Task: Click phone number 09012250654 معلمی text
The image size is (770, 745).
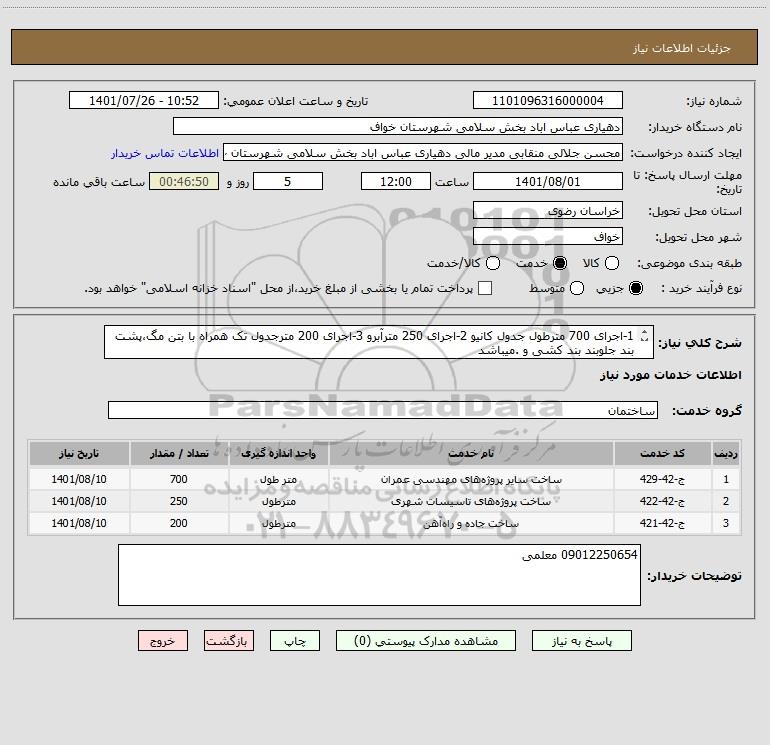Action: (x=579, y=555)
